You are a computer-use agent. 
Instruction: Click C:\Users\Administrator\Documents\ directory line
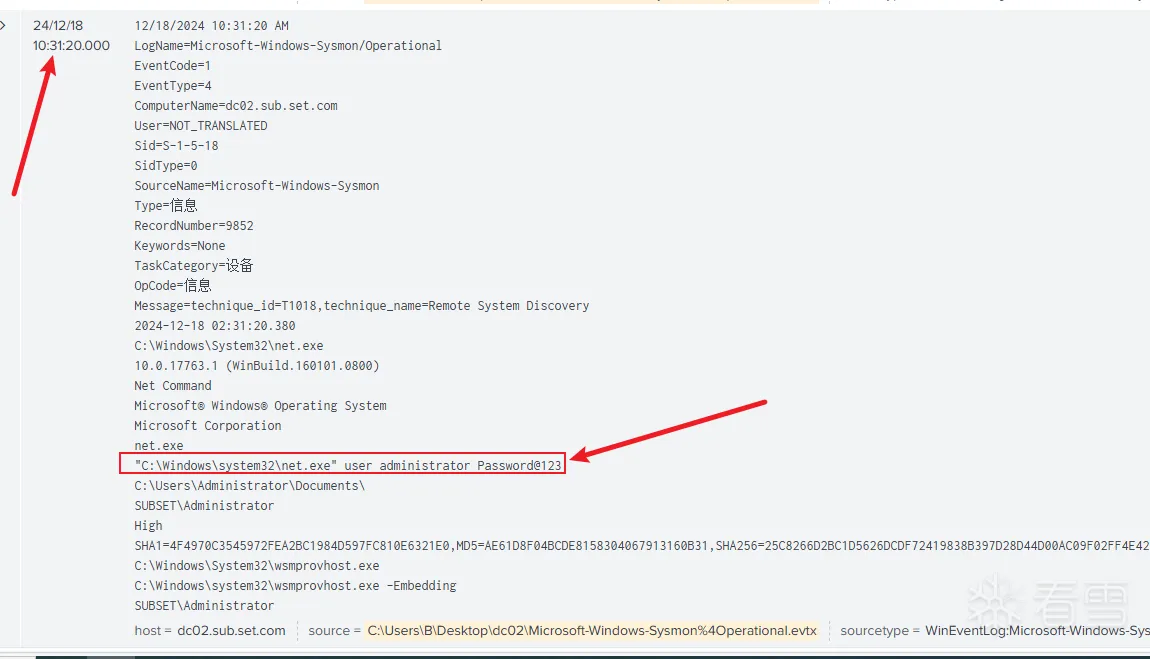249,485
